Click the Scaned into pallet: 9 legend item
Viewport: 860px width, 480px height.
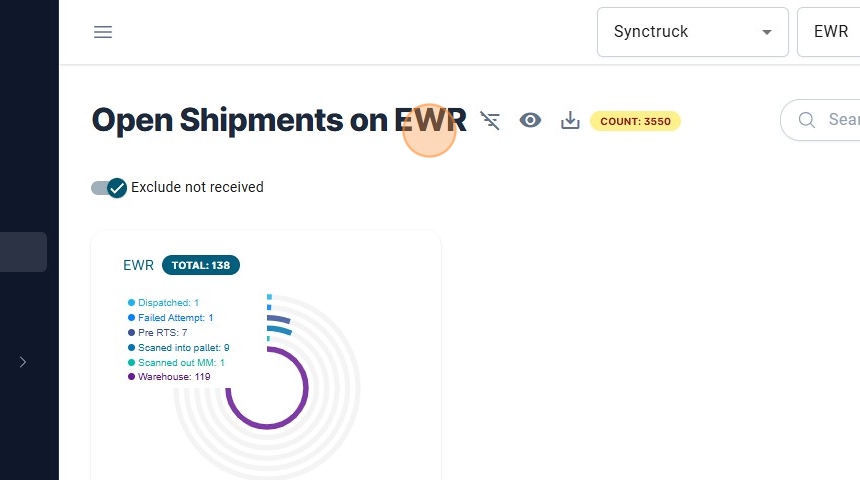[x=183, y=347]
